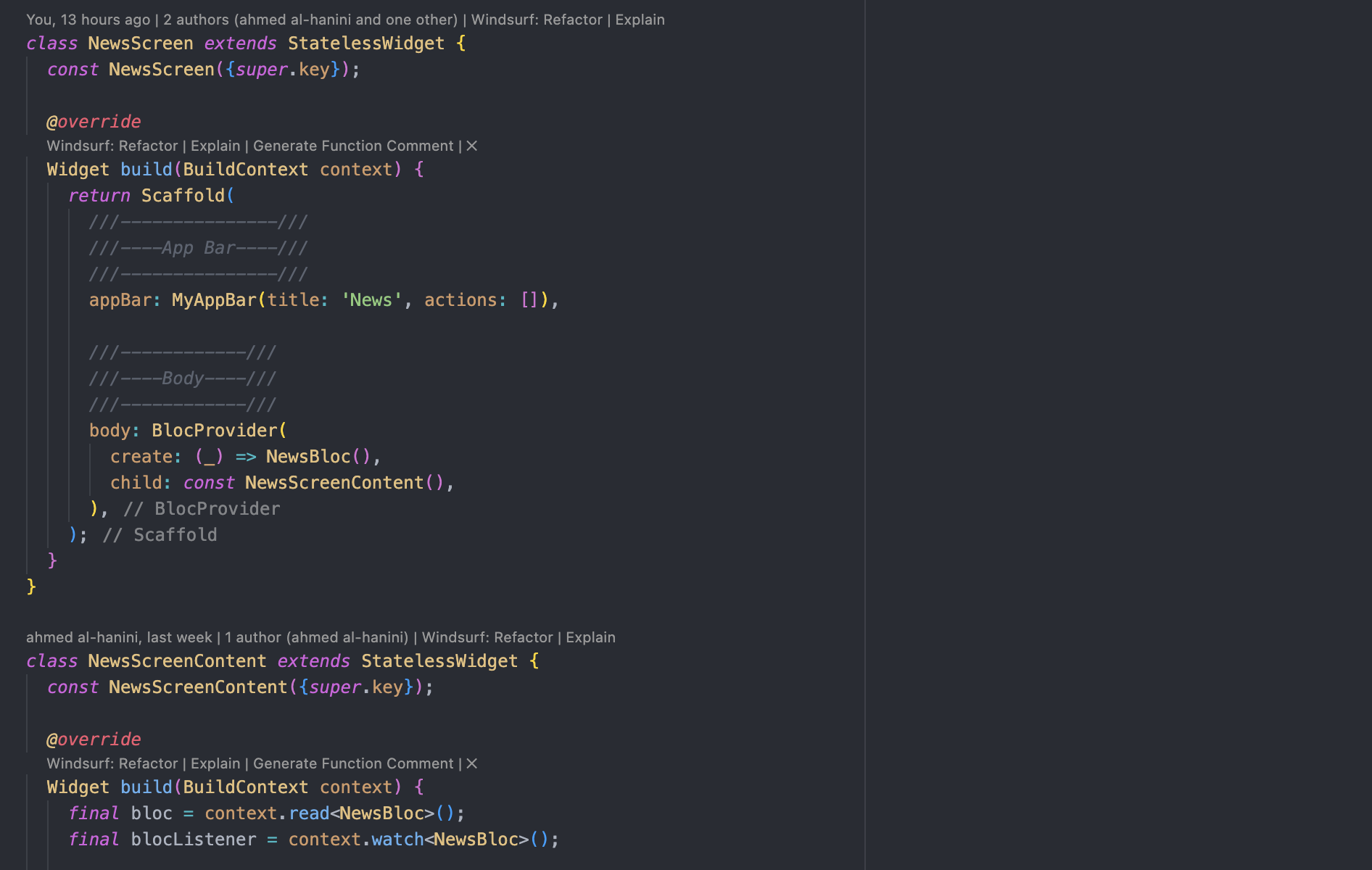Image resolution: width=1372 pixels, height=870 pixels.
Task: Click 'body:' parameter before BlocProvider
Action: (x=115, y=431)
